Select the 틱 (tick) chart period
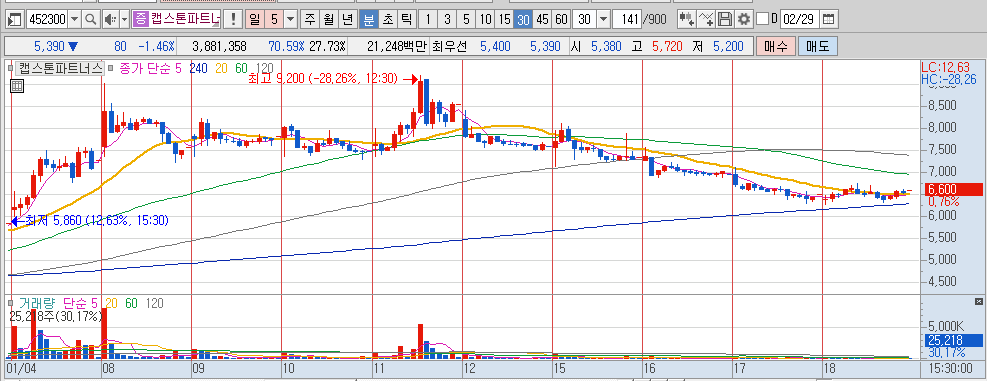This screenshot has width=987, height=381. pos(406,20)
